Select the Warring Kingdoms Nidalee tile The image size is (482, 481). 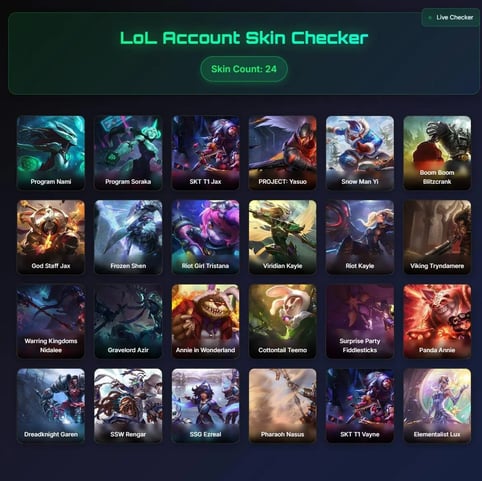pos(51,321)
